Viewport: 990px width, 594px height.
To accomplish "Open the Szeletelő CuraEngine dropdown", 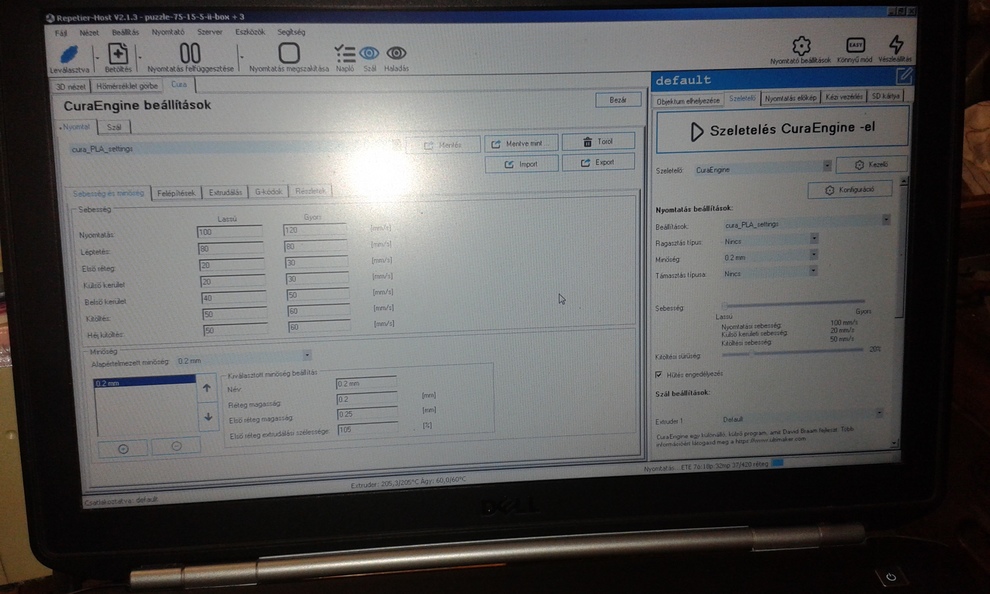I will 827,166.
